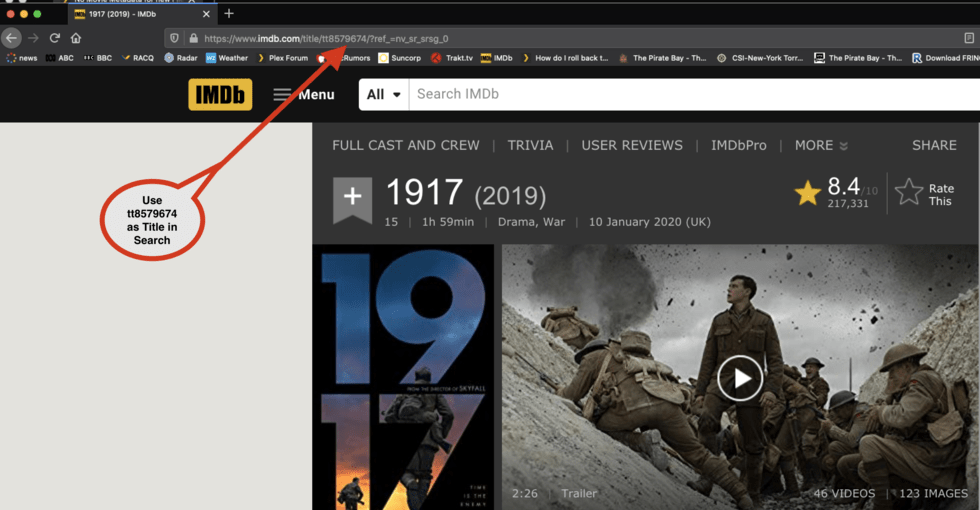Click the browser back arrow button
This screenshot has height=510, width=980.
tap(11, 38)
